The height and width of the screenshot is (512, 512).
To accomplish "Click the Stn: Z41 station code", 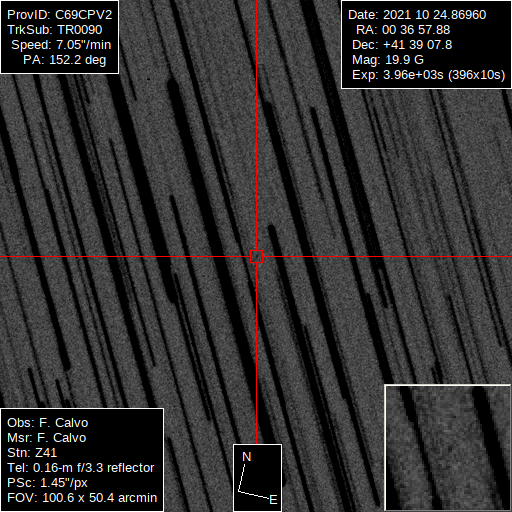I will (x=32, y=453).
